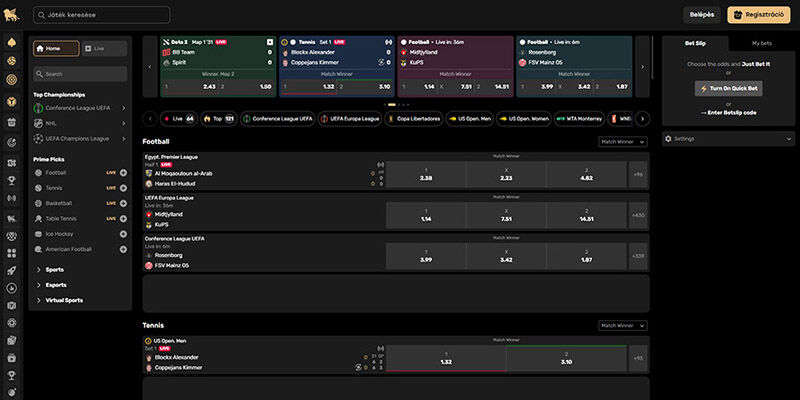Click the NHL league logo in Top Championships

pos(38,123)
